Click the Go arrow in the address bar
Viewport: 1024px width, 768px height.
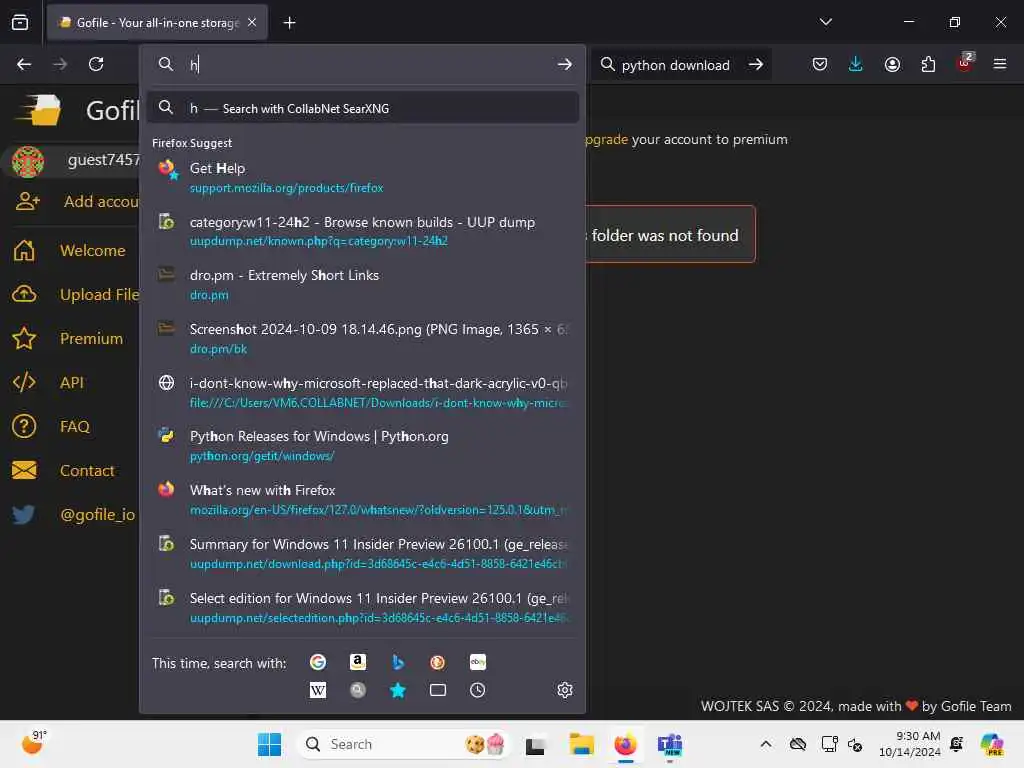coord(565,64)
